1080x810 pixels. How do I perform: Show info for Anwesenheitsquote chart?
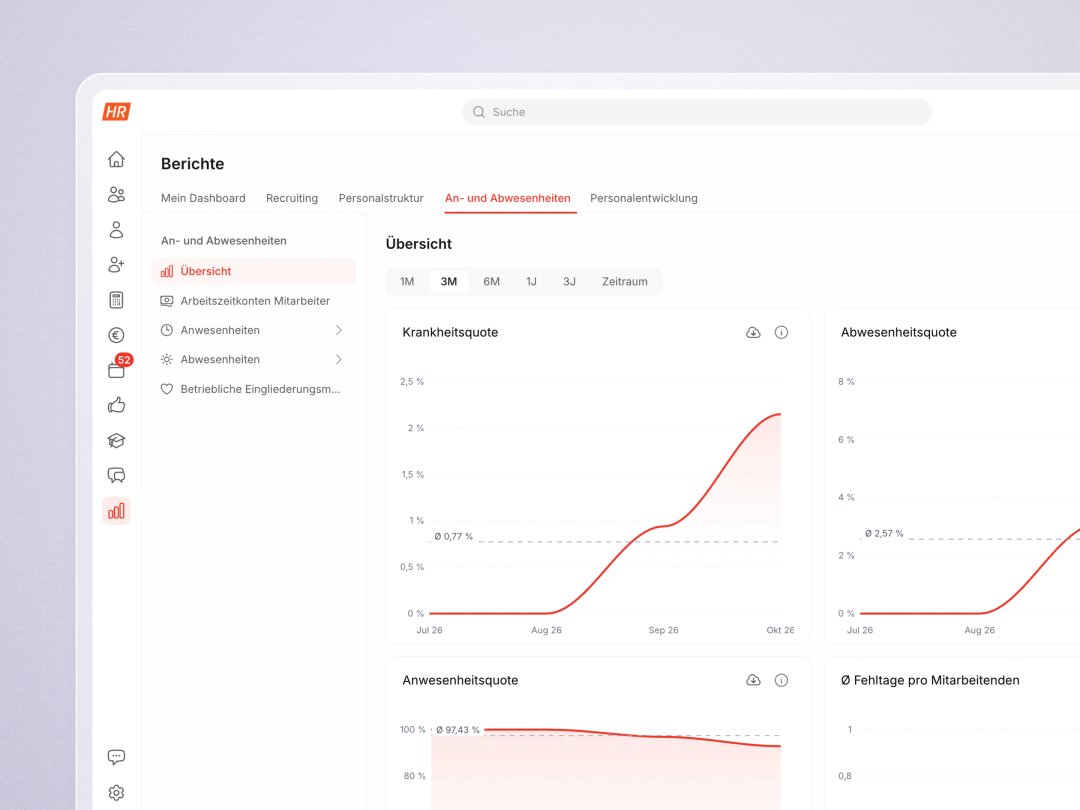tap(781, 681)
